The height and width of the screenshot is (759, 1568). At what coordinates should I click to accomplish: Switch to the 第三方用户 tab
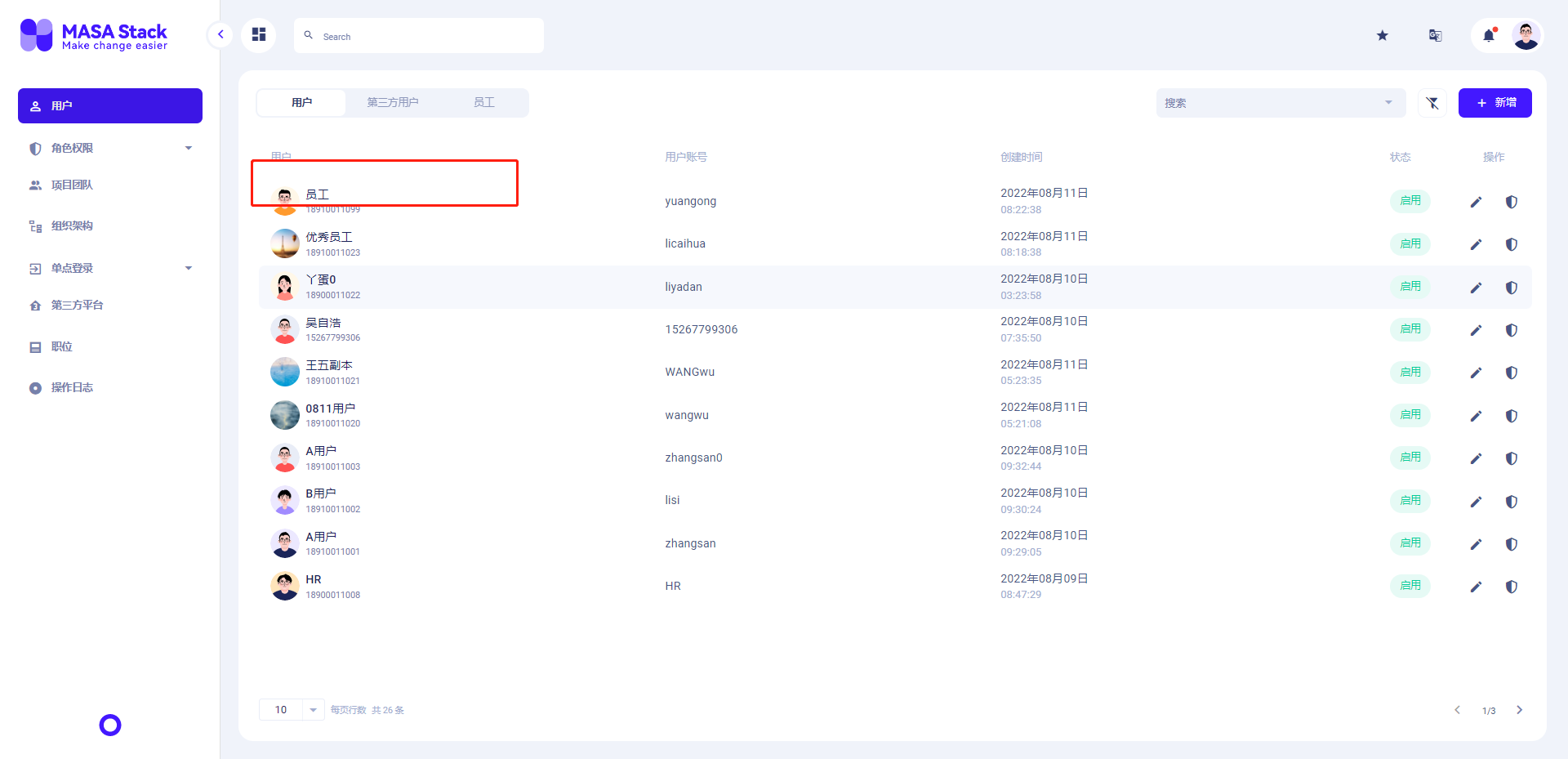tap(393, 102)
